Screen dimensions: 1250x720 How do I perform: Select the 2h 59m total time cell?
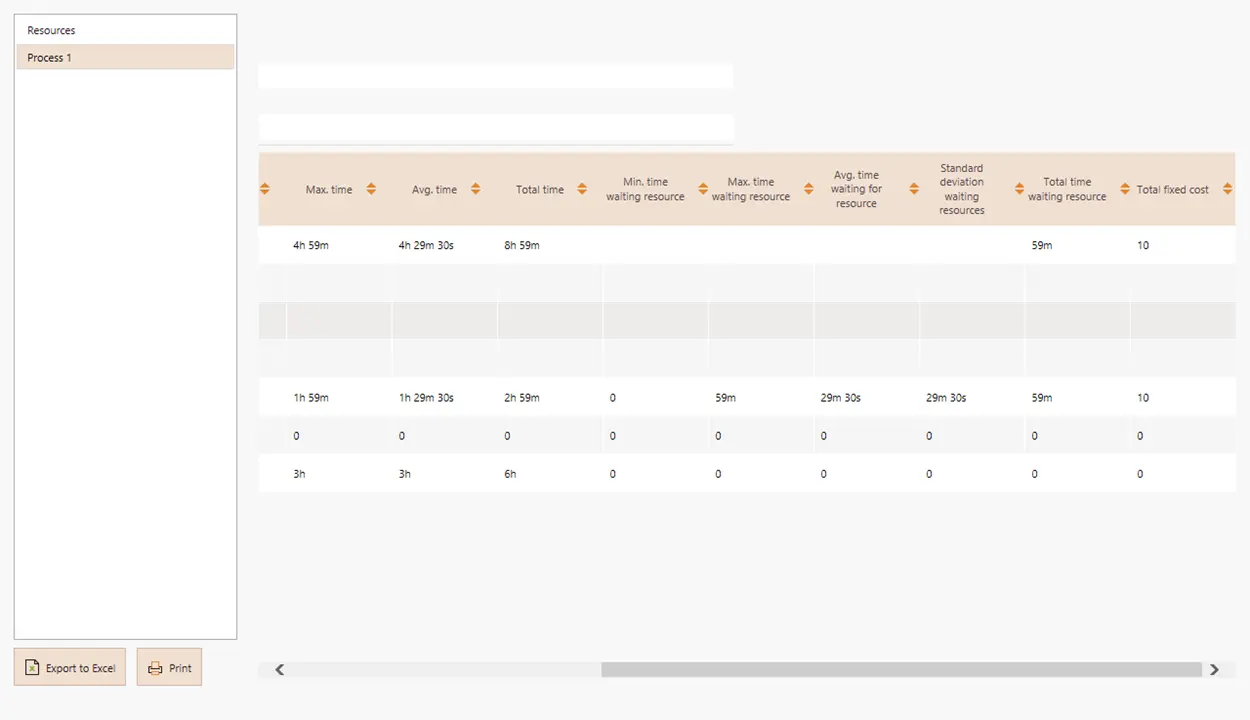click(522, 398)
